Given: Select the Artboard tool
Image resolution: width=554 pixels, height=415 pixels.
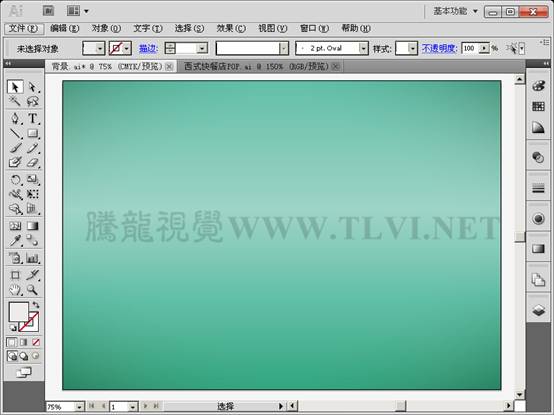Looking at the screenshot, I should point(15,275).
